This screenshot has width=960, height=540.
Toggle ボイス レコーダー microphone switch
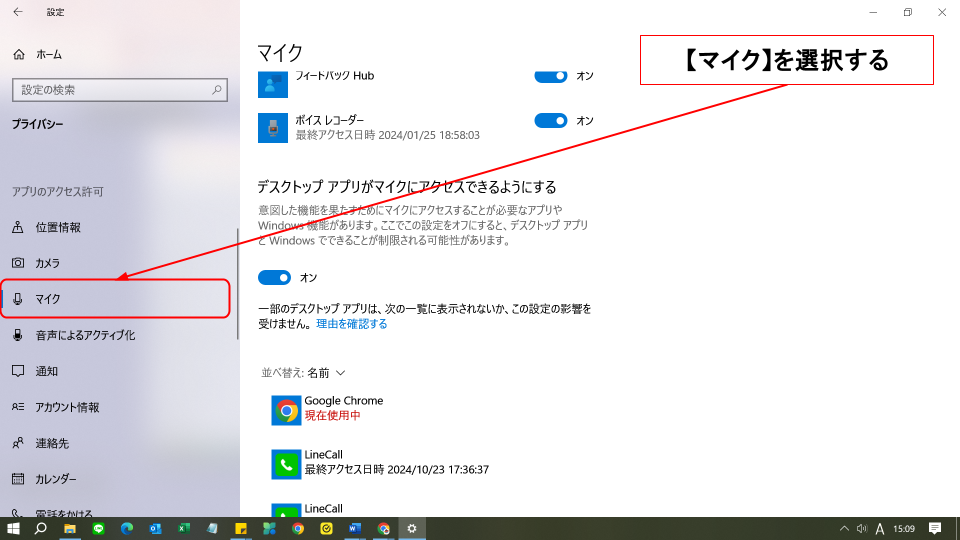click(x=550, y=121)
